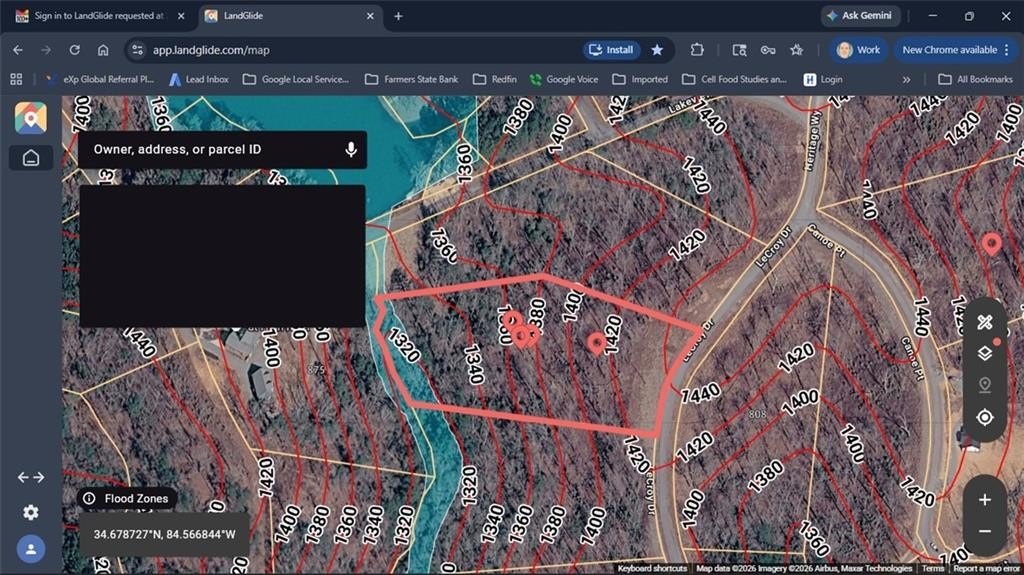Open LandGlide settings gear
Viewport: 1024px width, 575px height.
coord(31,512)
